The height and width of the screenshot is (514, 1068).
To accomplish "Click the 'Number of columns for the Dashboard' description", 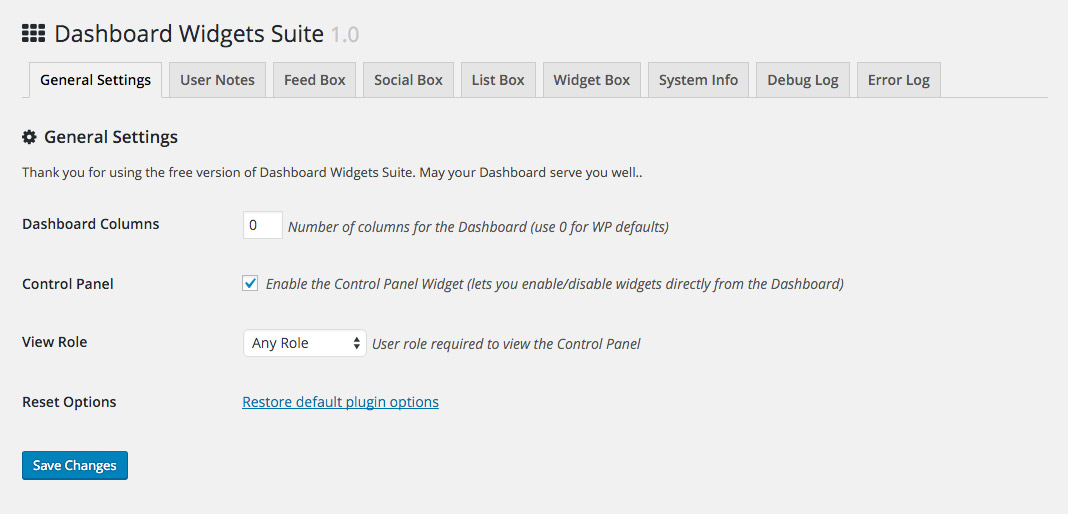I will 478,227.
